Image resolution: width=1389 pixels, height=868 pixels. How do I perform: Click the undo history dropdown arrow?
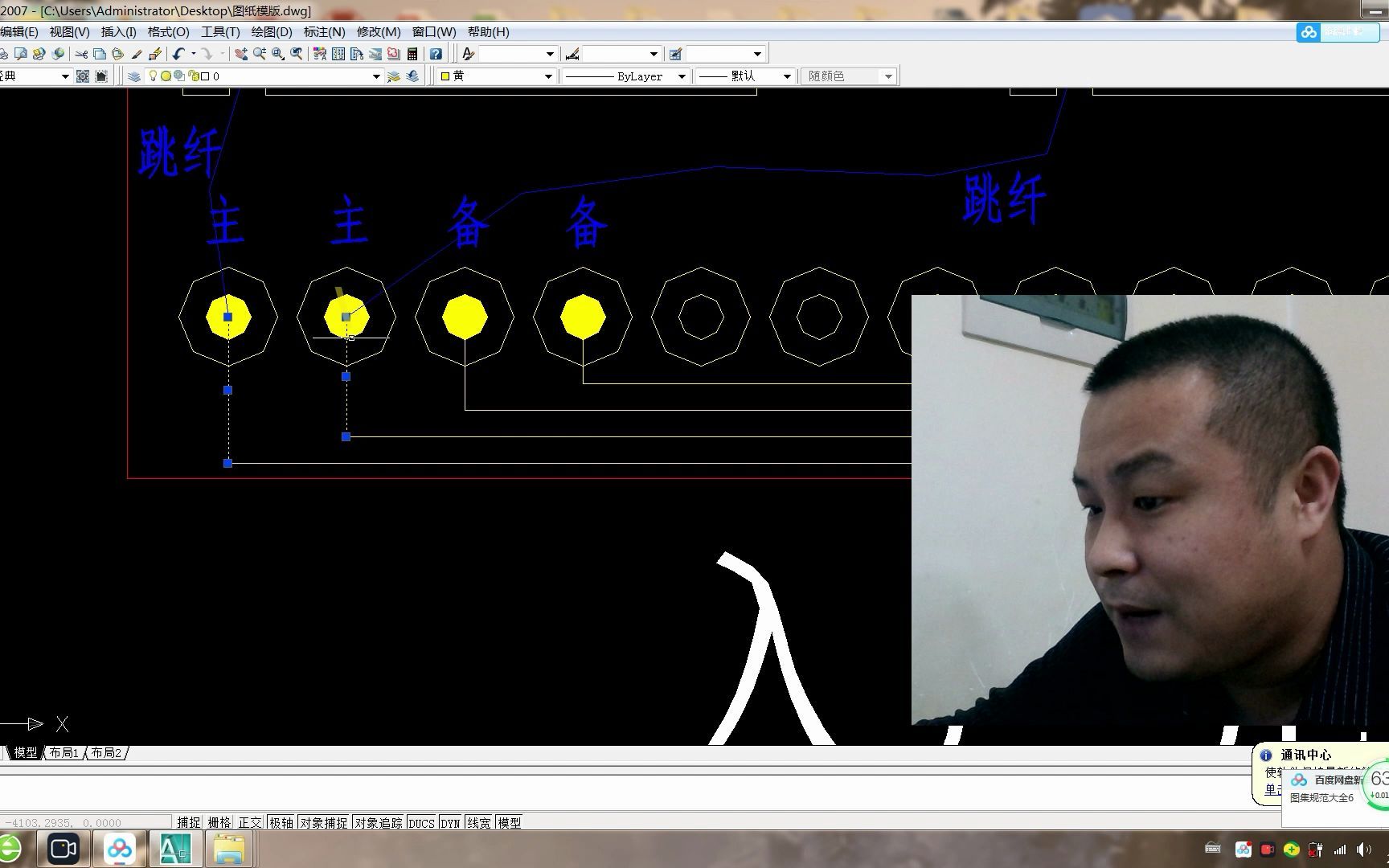(194, 54)
